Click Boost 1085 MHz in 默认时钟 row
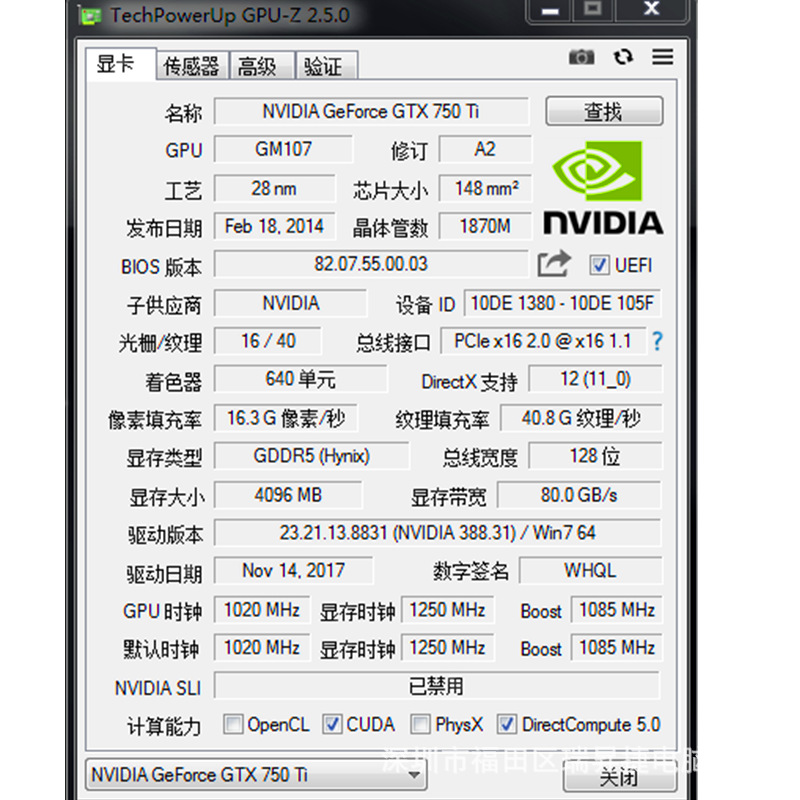Image resolution: width=800 pixels, height=800 pixels. 616,647
